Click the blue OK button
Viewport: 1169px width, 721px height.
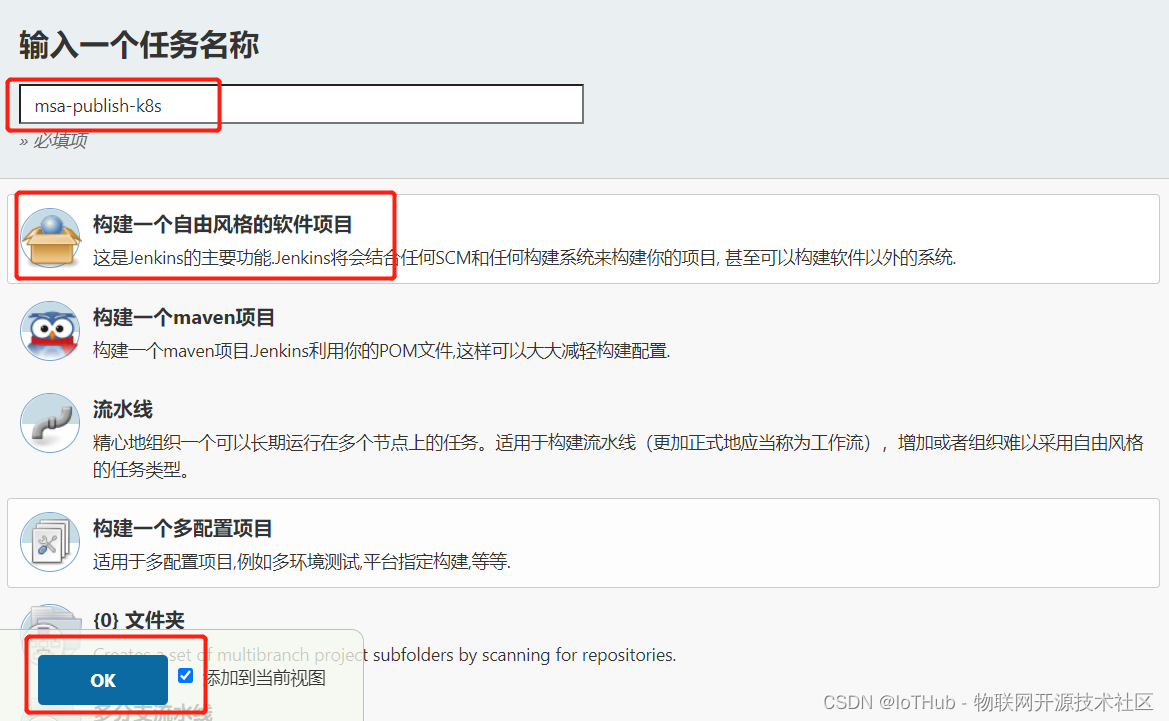[103, 680]
